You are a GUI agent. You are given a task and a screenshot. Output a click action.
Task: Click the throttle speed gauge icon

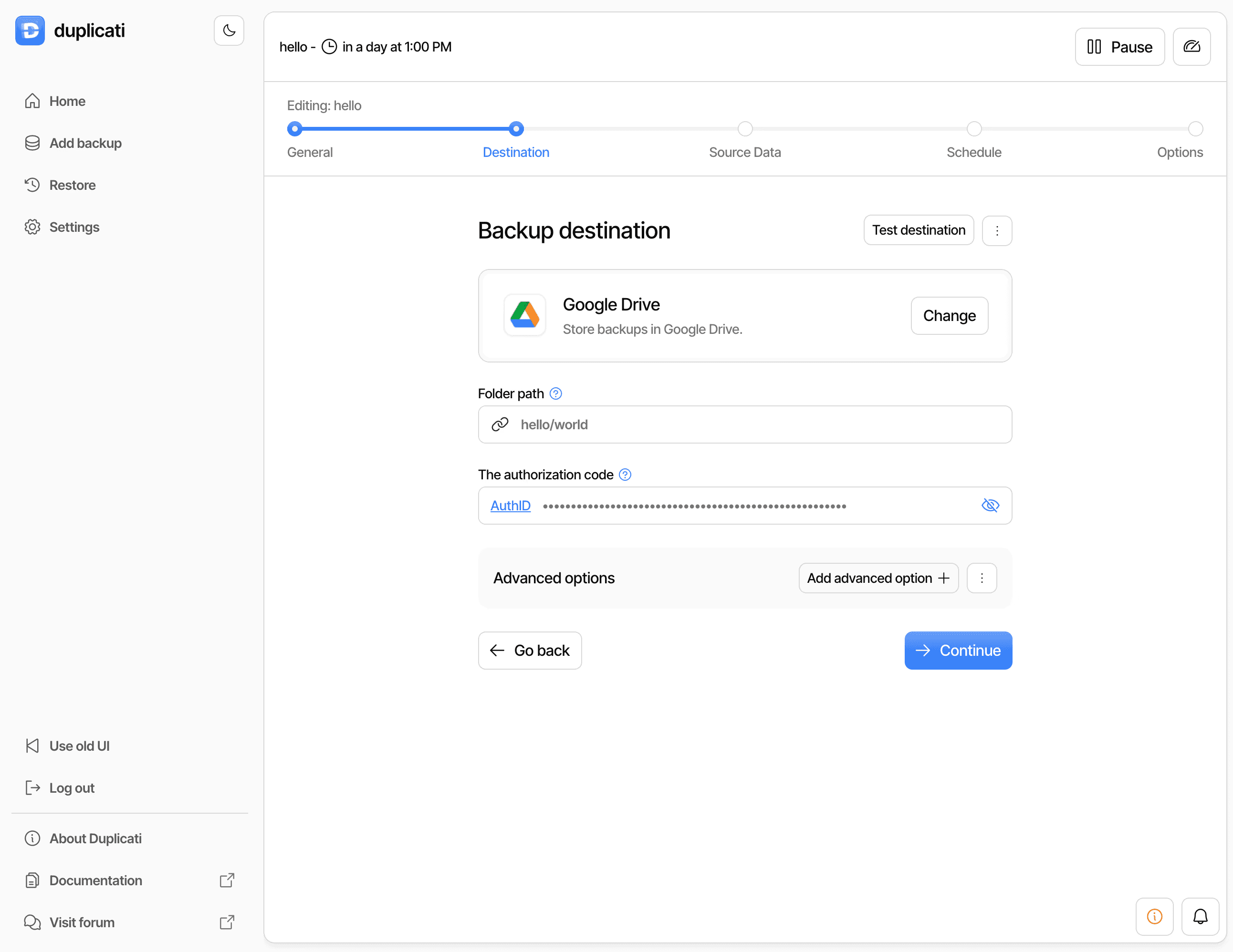tap(1191, 47)
